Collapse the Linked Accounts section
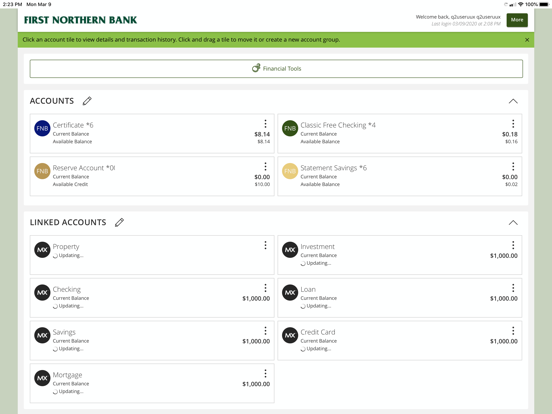This screenshot has width=552, height=414. point(513,223)
